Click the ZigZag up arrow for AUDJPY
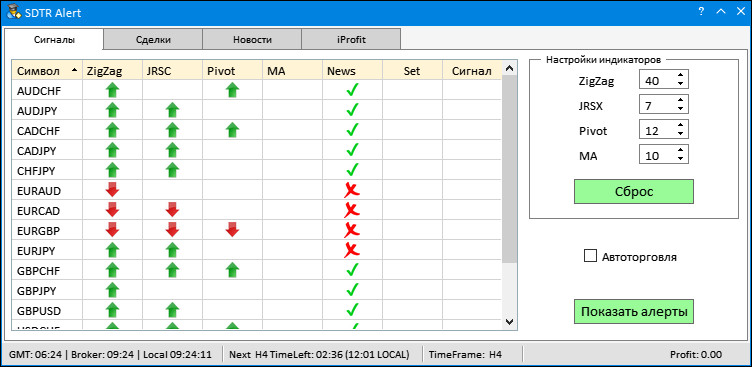Image resolution: width=752 pixels, height=367 pixels. click(112, 110)
